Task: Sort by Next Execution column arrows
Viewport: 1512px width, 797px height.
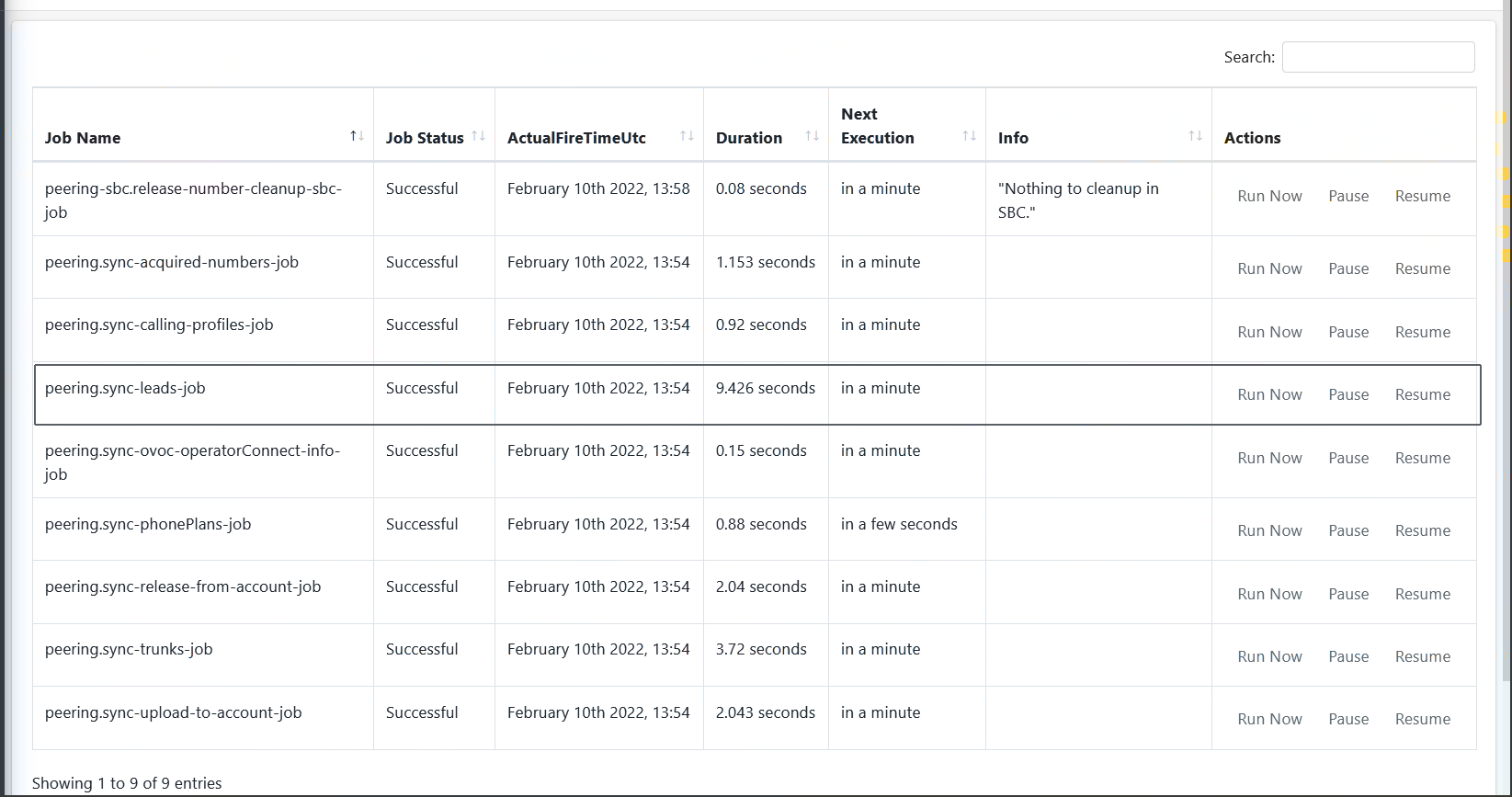Action: click(x=969, y=136)
